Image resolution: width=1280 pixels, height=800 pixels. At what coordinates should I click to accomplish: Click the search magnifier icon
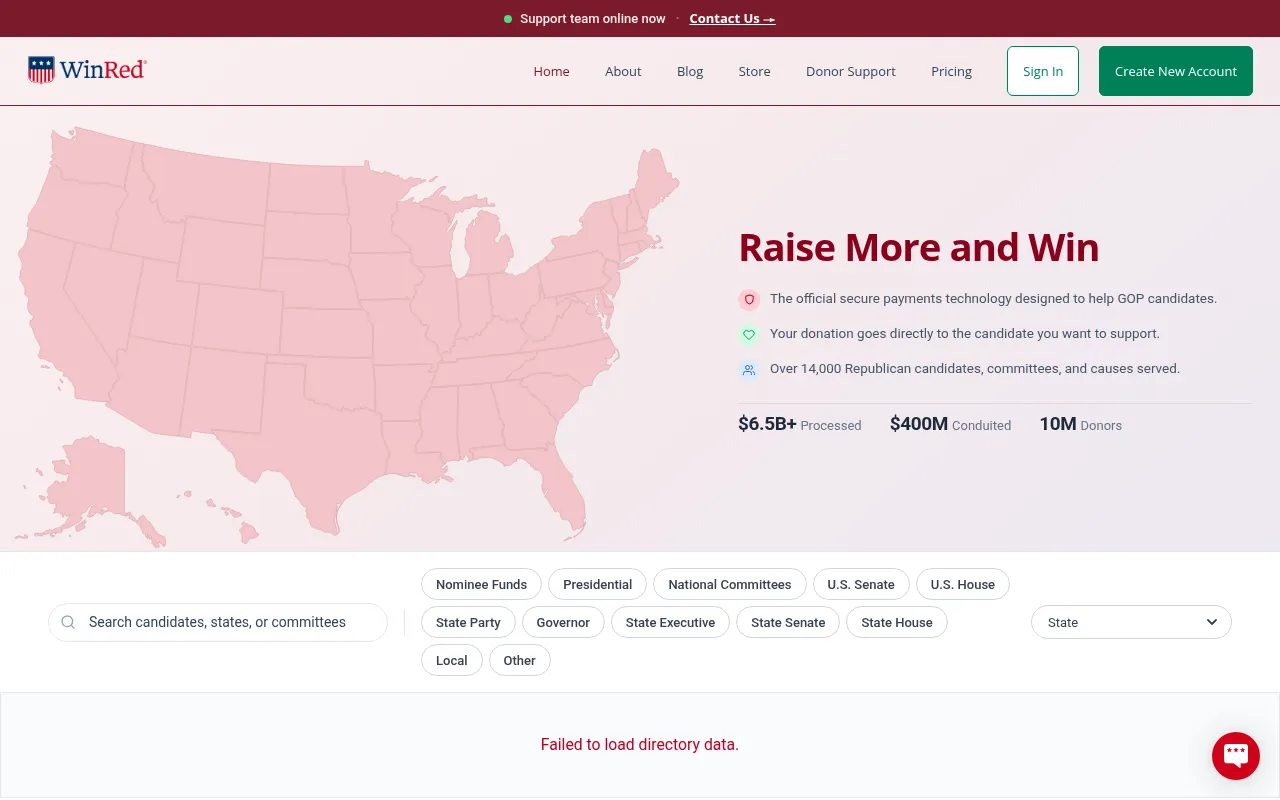(x=68, y=622)
